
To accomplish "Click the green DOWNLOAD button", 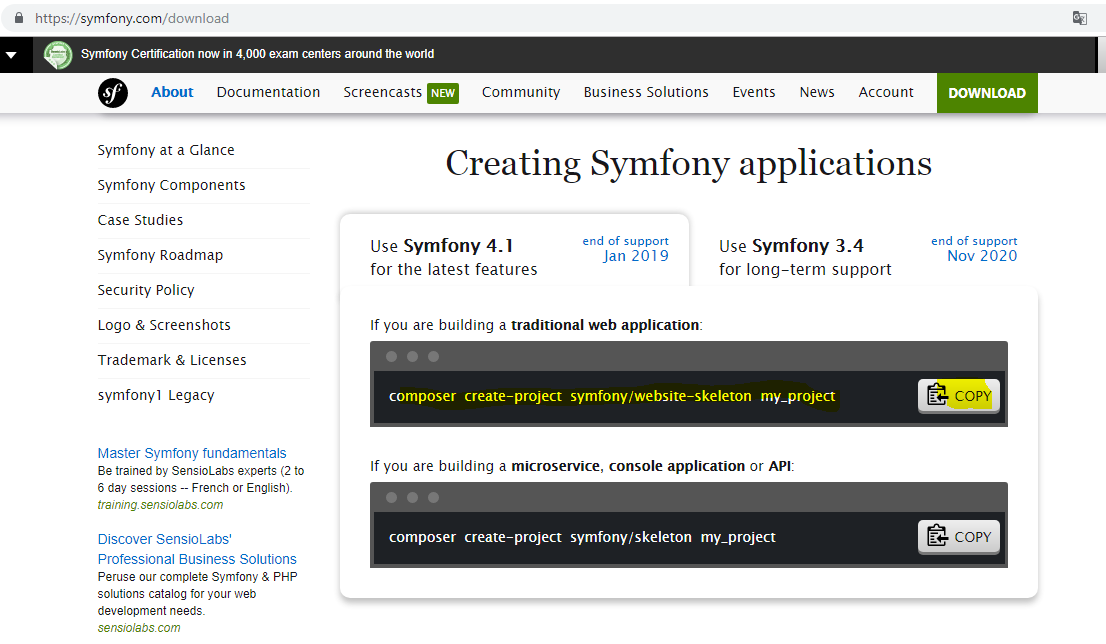I will click(x=986, y=93).
